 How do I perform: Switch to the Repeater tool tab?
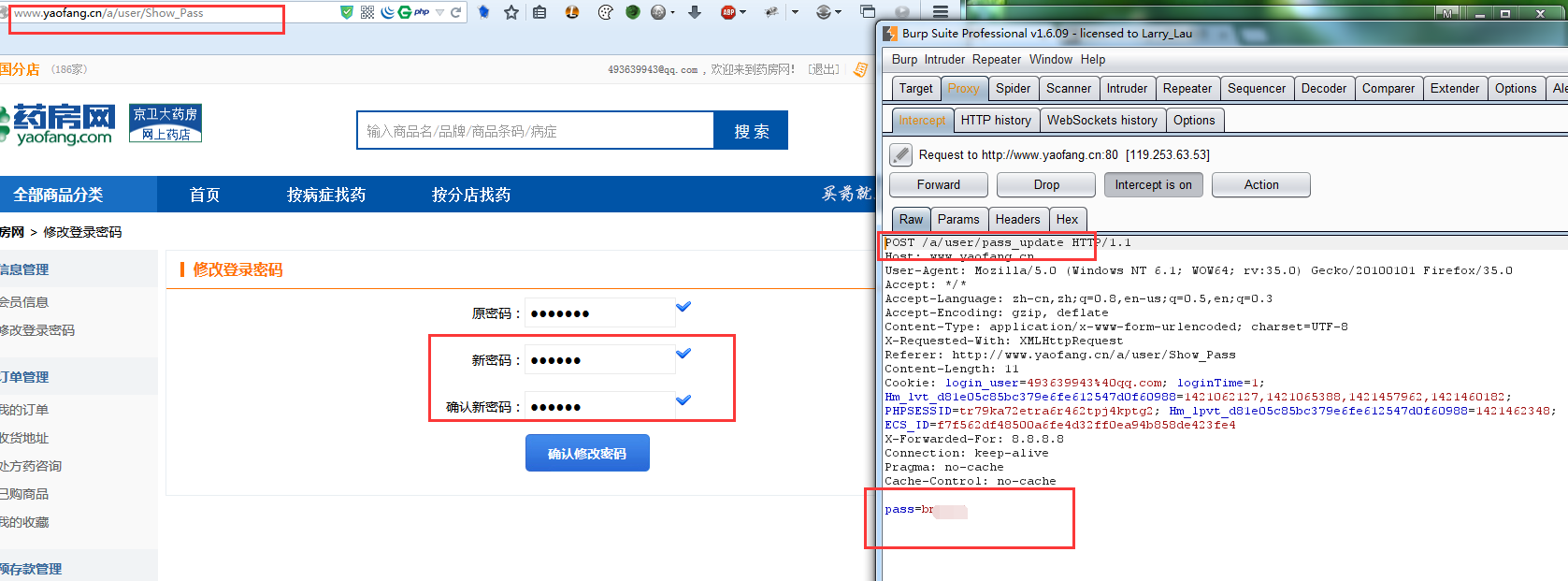(1187, 88)
